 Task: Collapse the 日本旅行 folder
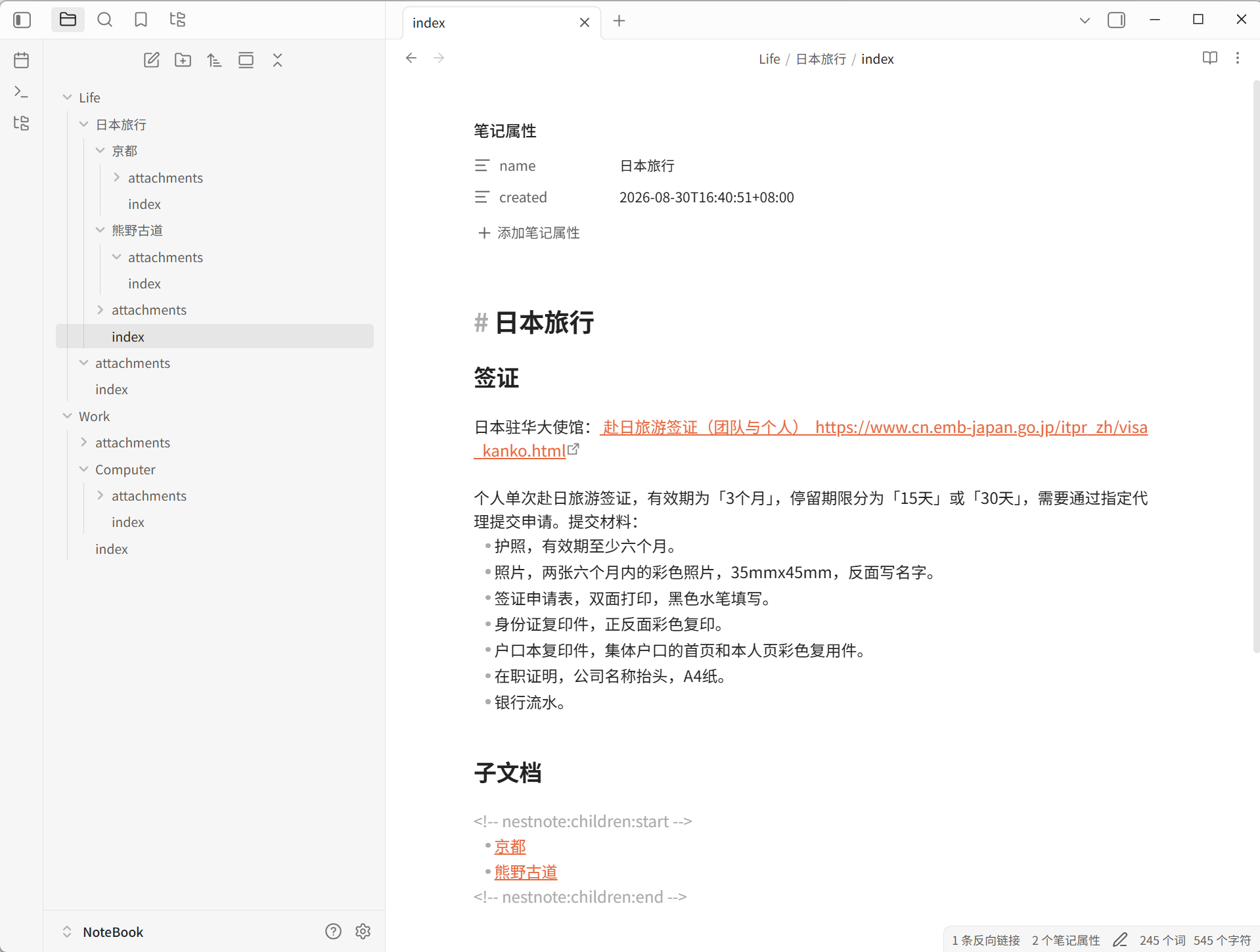pyautogui.click(x=84, y=124)
